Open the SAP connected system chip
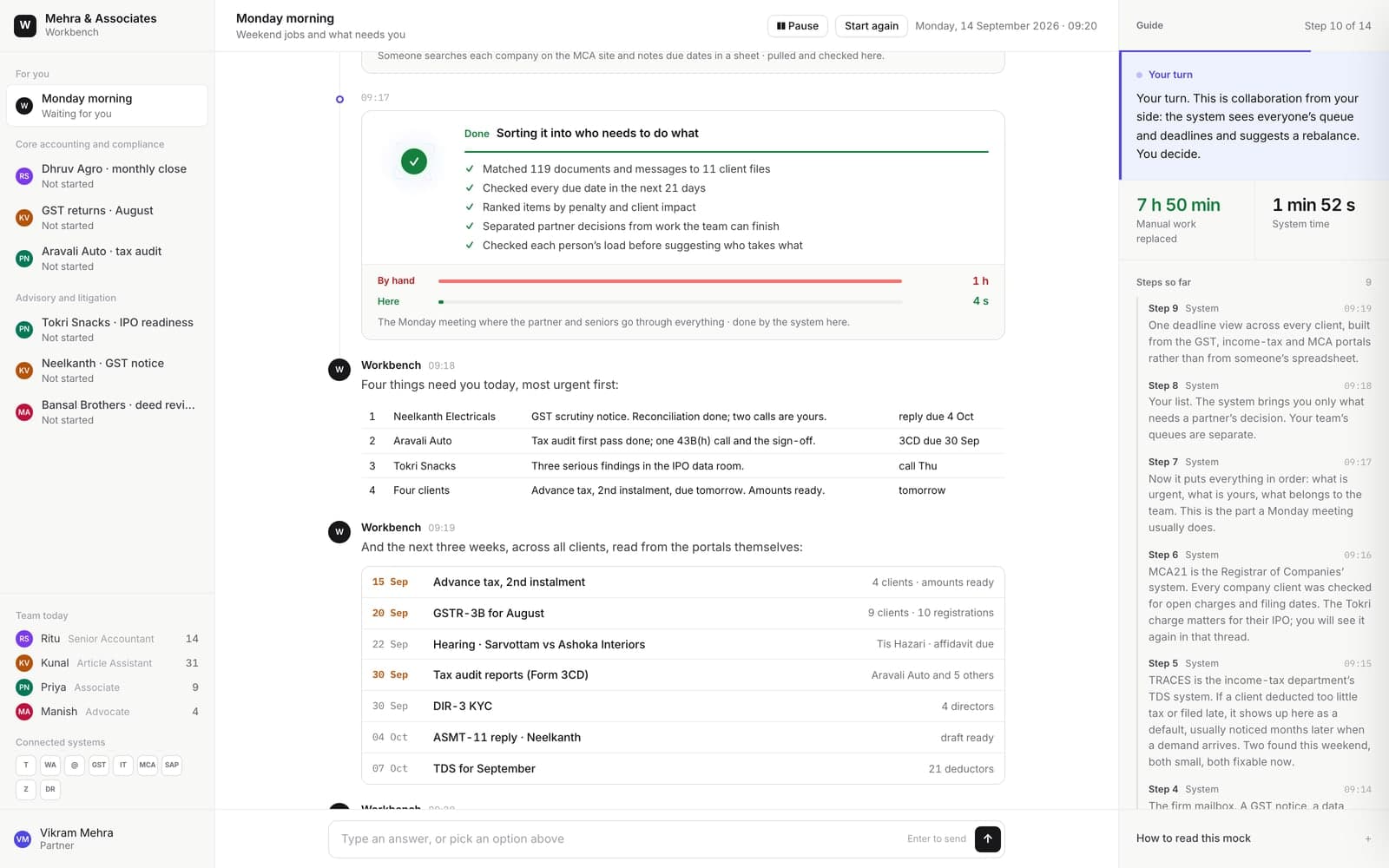Screen dimensions: 1389x868 [172, 765]
